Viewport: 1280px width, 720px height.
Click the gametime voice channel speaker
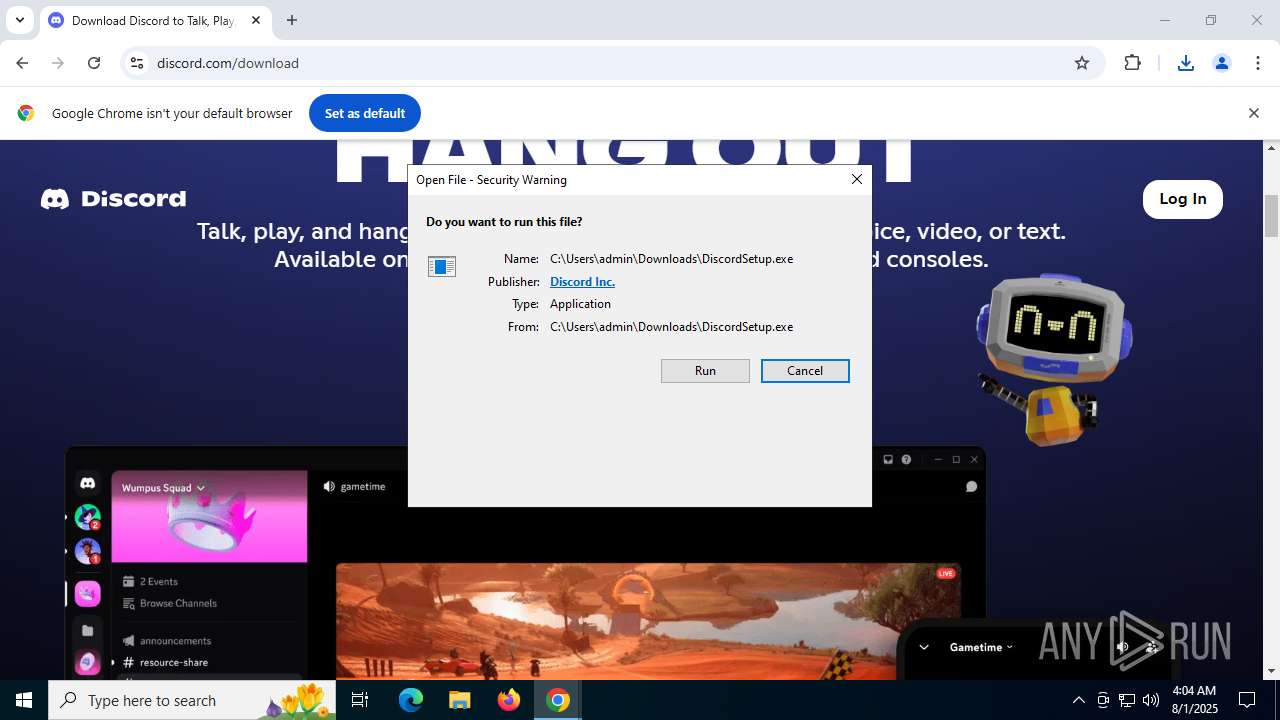coord(329,487)
